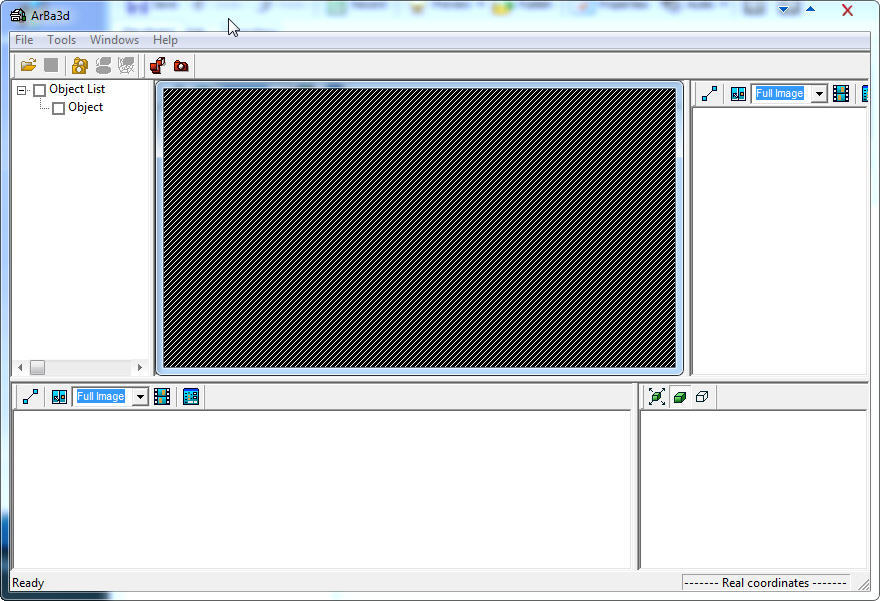Click the red camera capture icon

(181, 65)
